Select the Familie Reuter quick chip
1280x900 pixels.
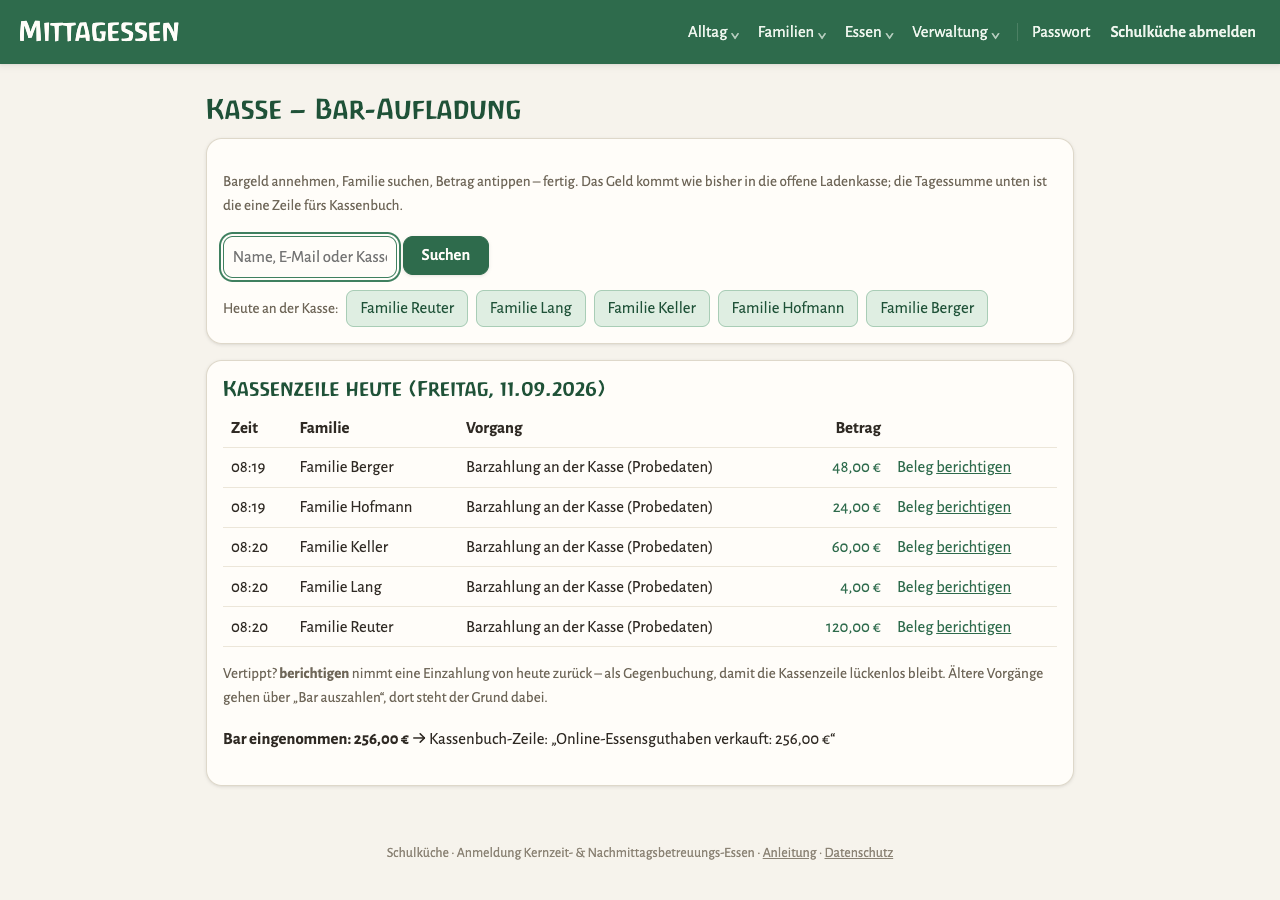[407, 308]
